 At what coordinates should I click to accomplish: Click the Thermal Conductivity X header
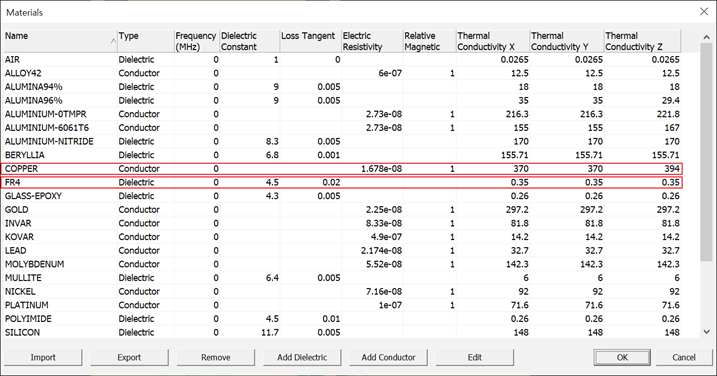tap(493, 41)
